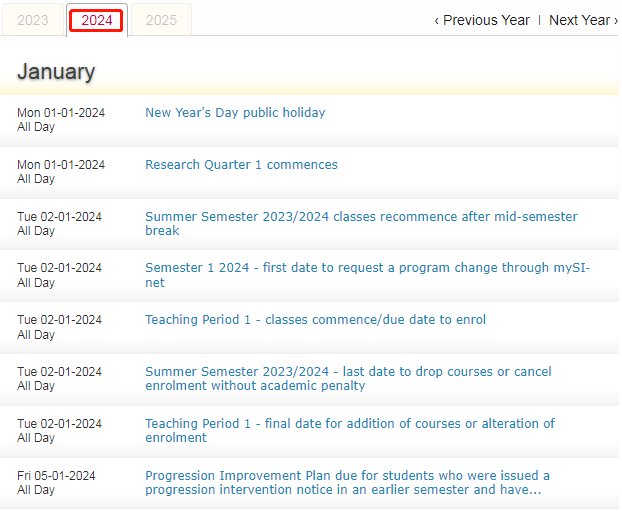This screenshot has width=622, height=516.
Task: Click the January month heading
Action: click(56, 72)
